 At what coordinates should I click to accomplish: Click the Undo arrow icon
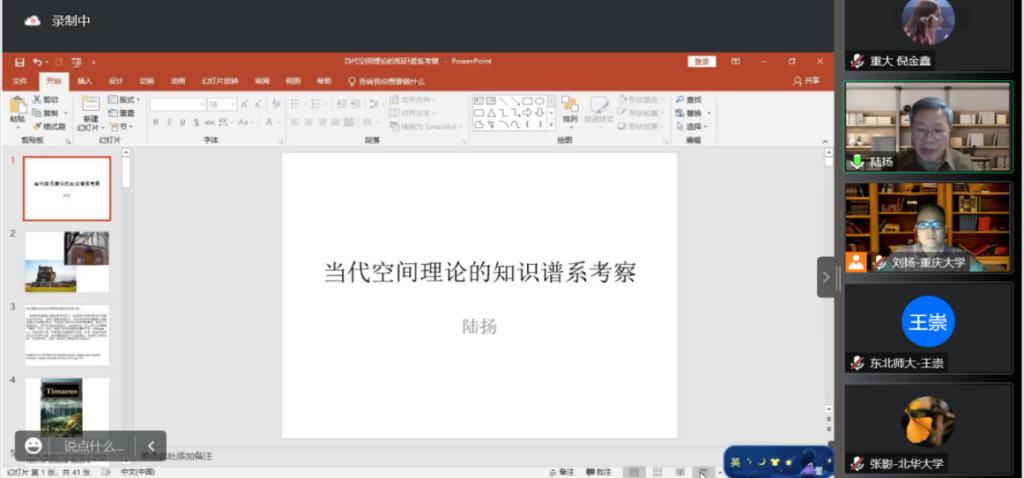coord(36,62)
